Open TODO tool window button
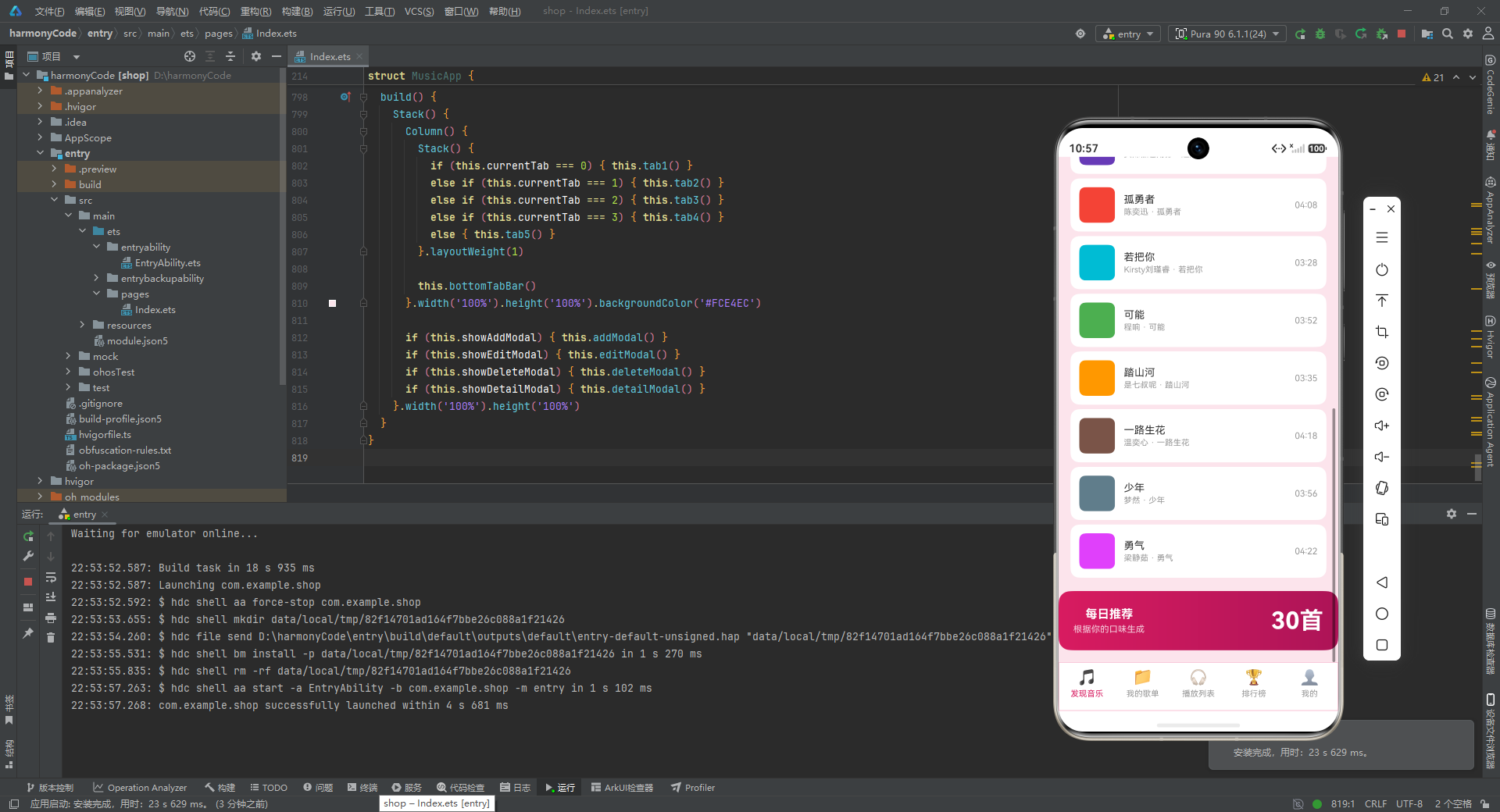The image size is (1500, 812). click(x=269, y=787)
